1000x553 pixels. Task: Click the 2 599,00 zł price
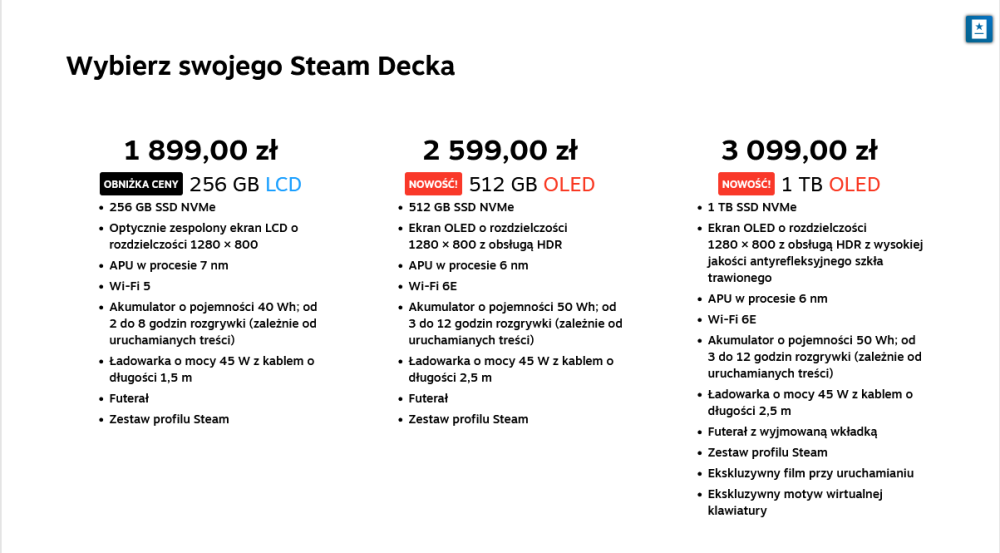500,151
